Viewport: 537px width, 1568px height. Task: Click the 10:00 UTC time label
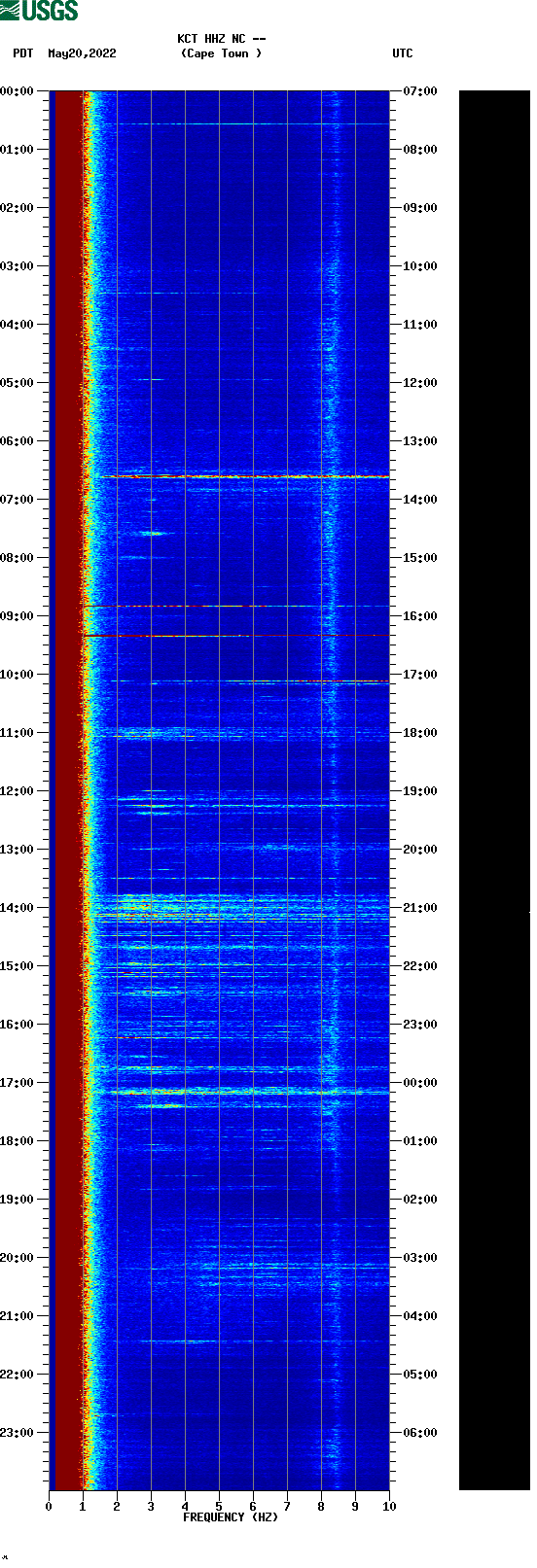pos(420,266)
